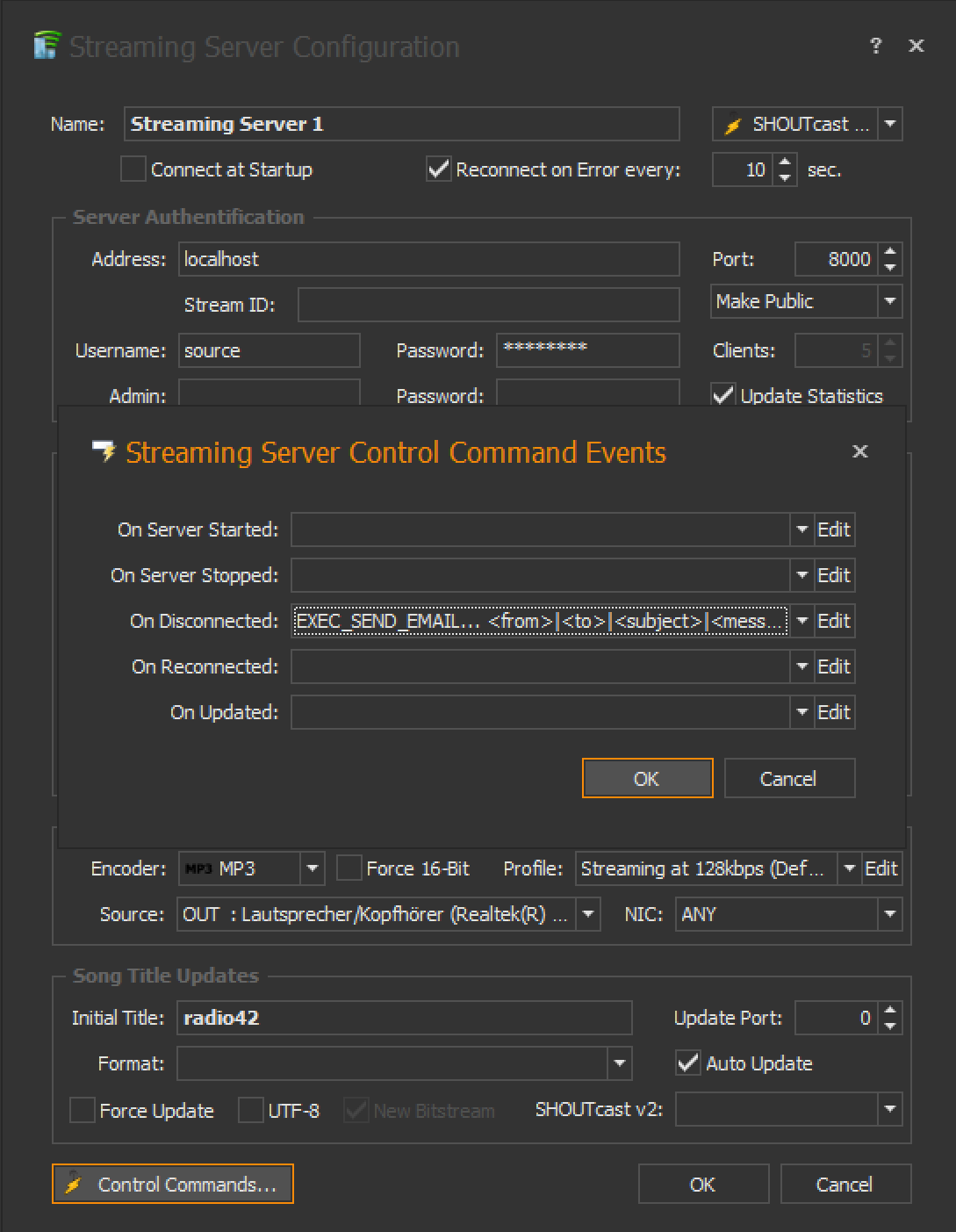Increase the Port value with up arrow

click(890, 252)
